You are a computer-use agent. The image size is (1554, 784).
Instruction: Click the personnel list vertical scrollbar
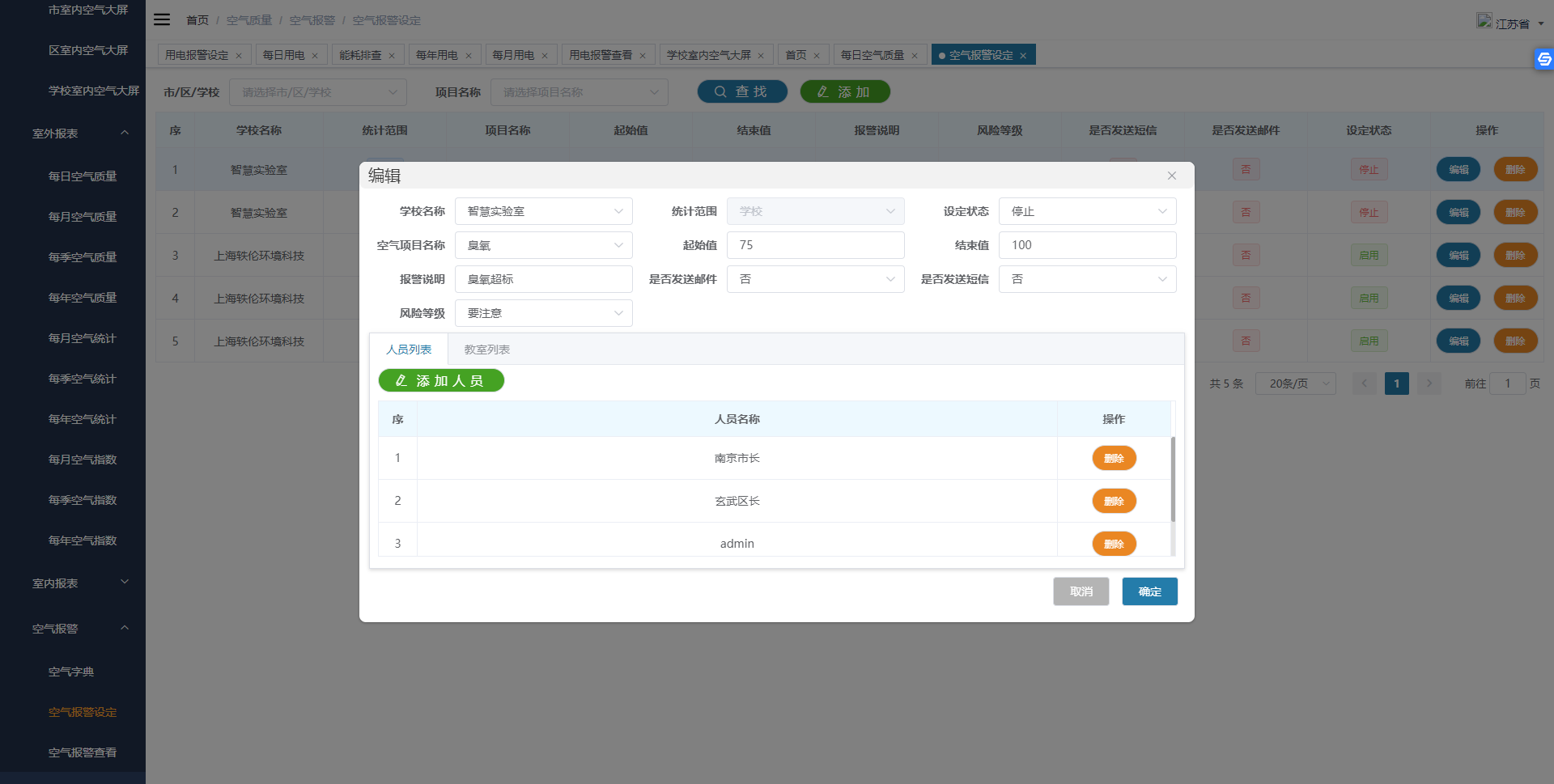pos(1173,479)
